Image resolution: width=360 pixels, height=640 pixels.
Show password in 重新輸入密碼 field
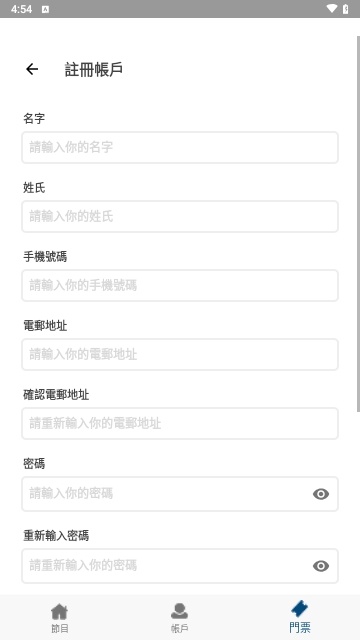(x=321, y=566)
